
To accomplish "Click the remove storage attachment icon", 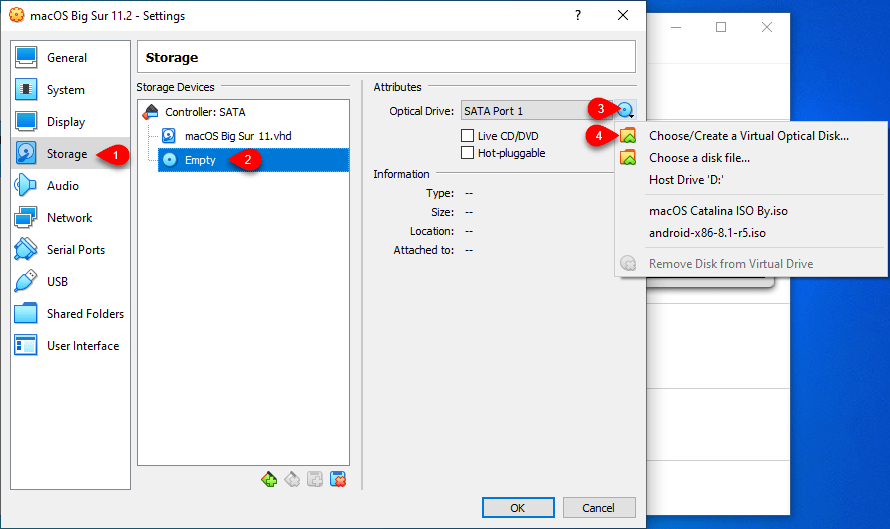I will click(x=338, y=479).
